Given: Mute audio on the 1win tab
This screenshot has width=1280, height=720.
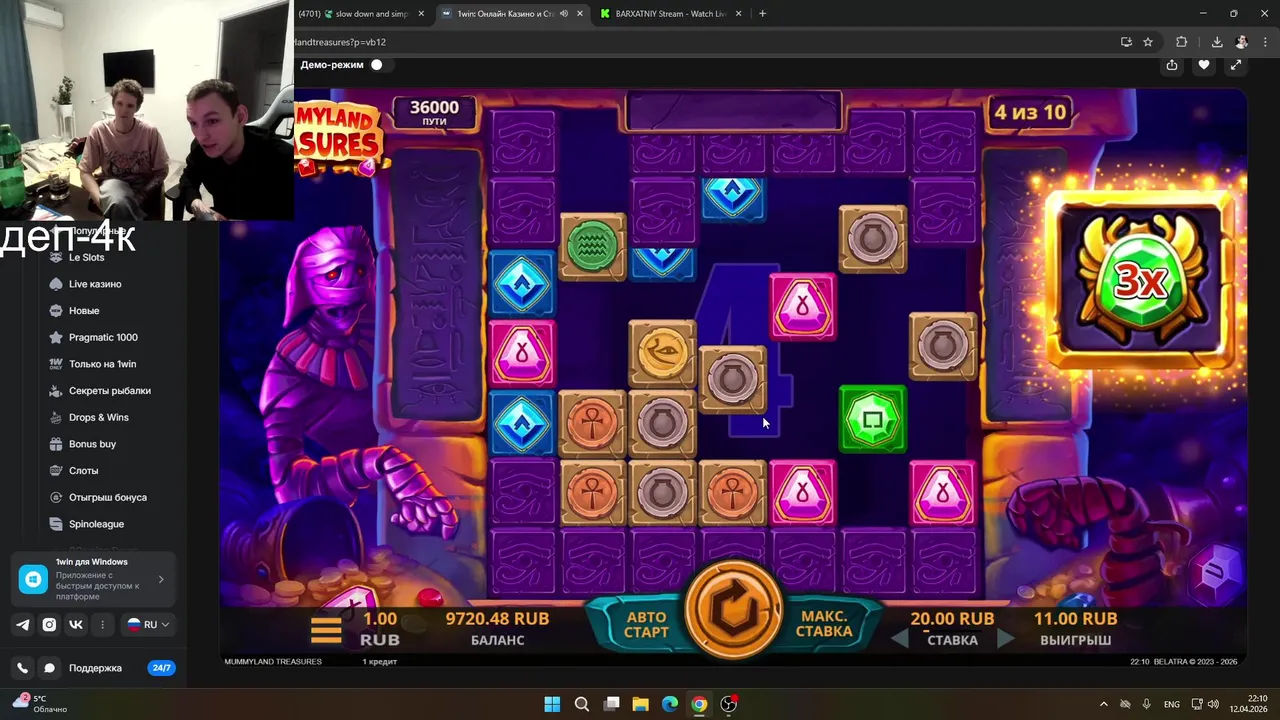Looking at the screenshot, I should [x=564, y=14].
